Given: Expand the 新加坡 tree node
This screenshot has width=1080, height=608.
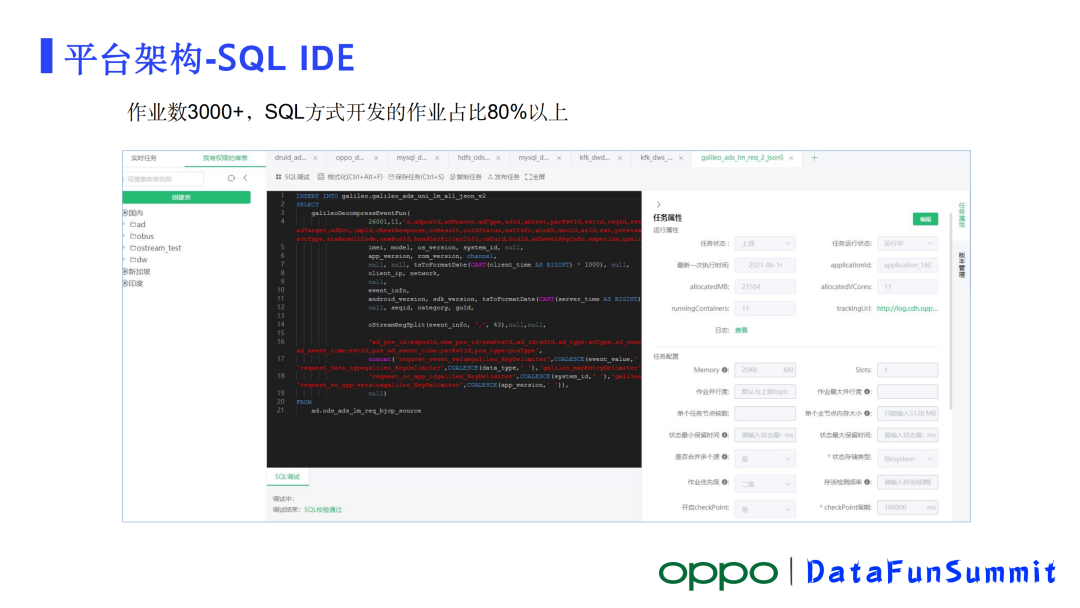Looking at the screenshot, I should 125,272.
